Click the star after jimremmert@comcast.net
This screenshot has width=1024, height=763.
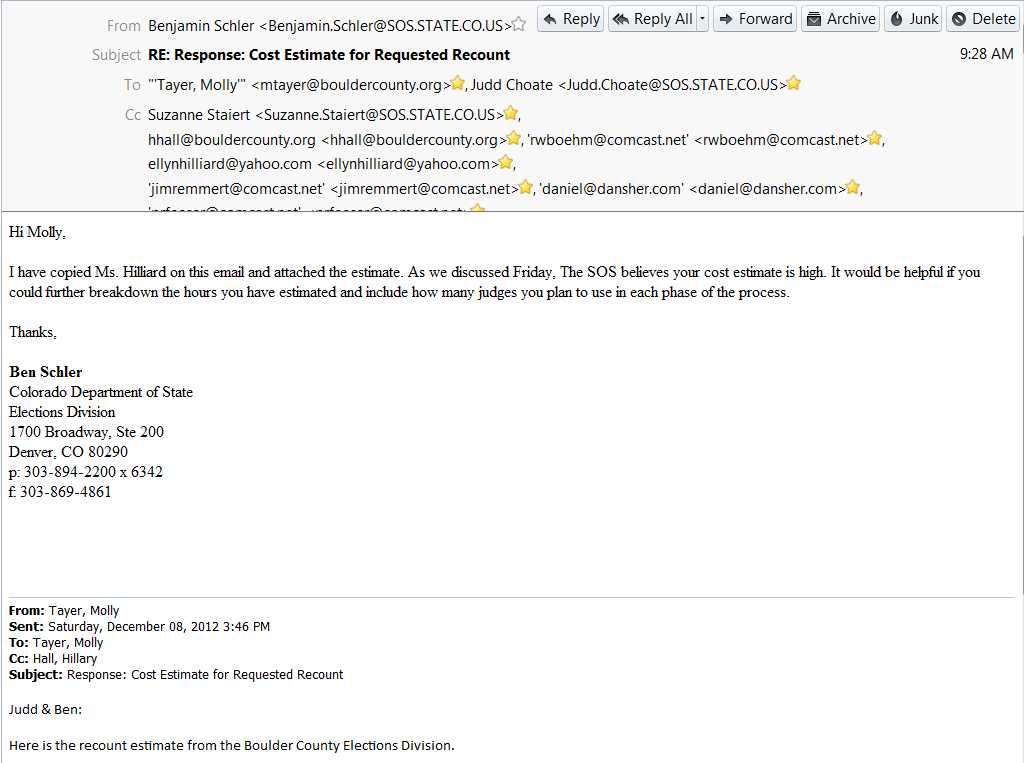526,187
